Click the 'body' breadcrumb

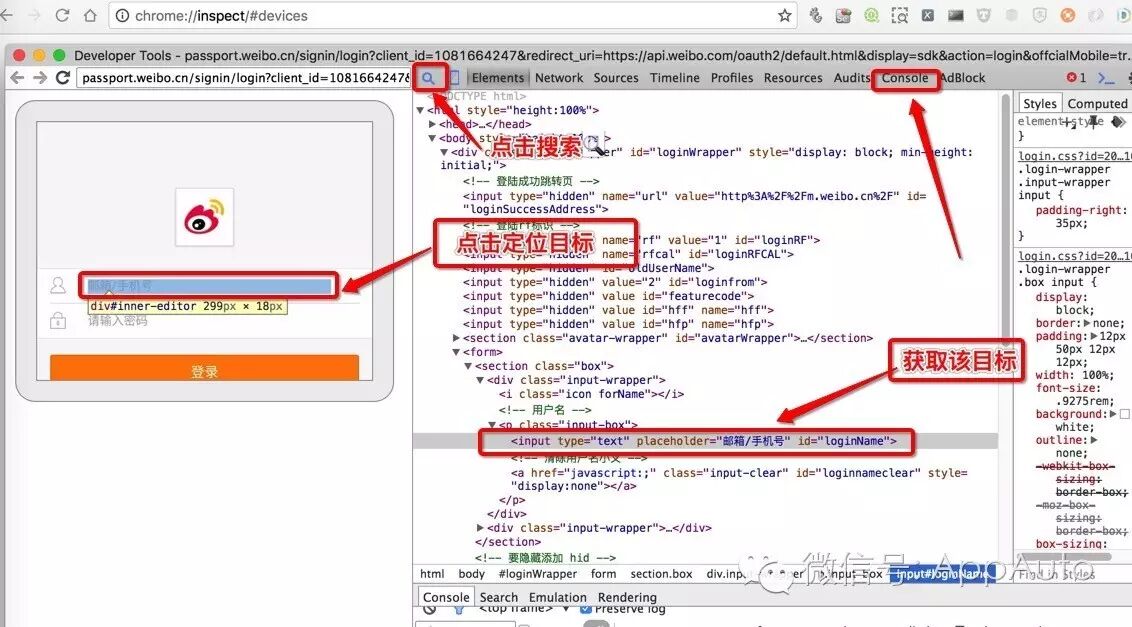471,574
